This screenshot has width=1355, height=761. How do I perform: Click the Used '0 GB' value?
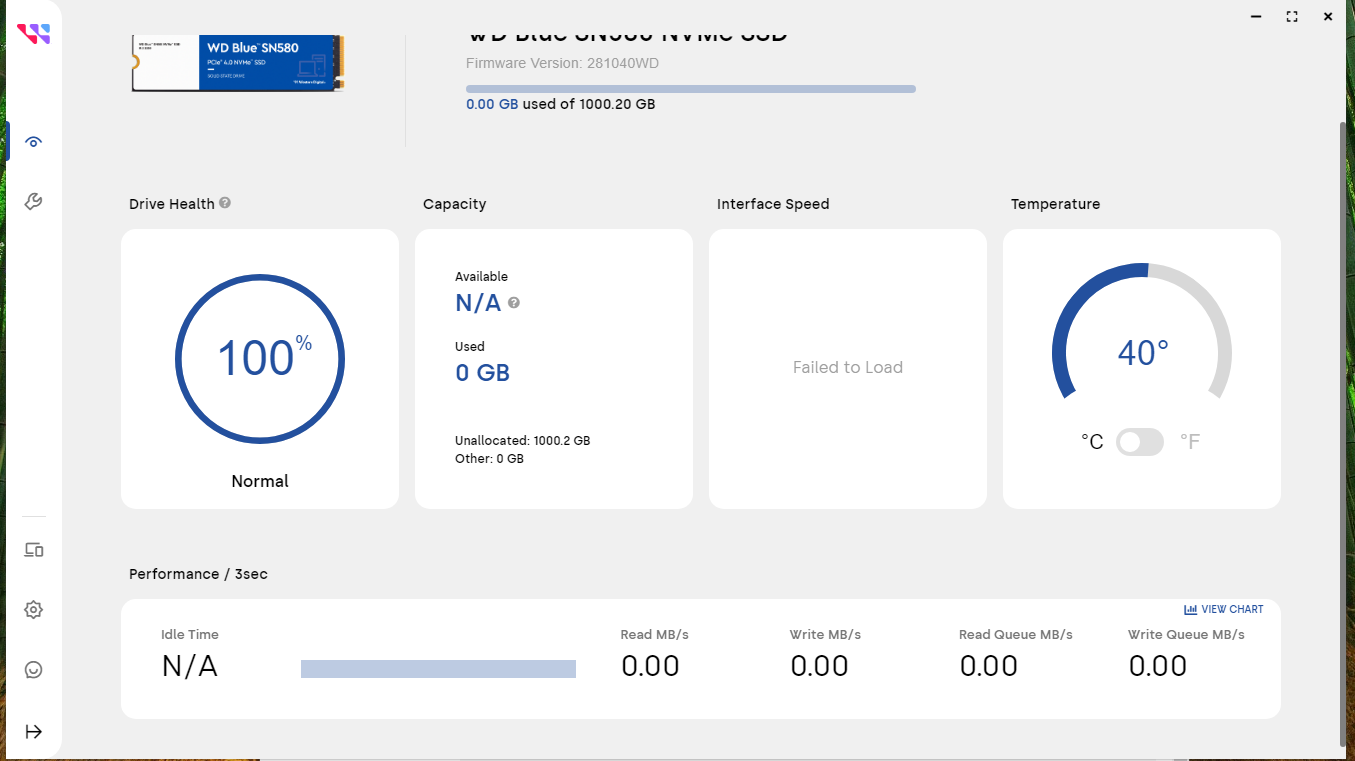coord(482,373)
